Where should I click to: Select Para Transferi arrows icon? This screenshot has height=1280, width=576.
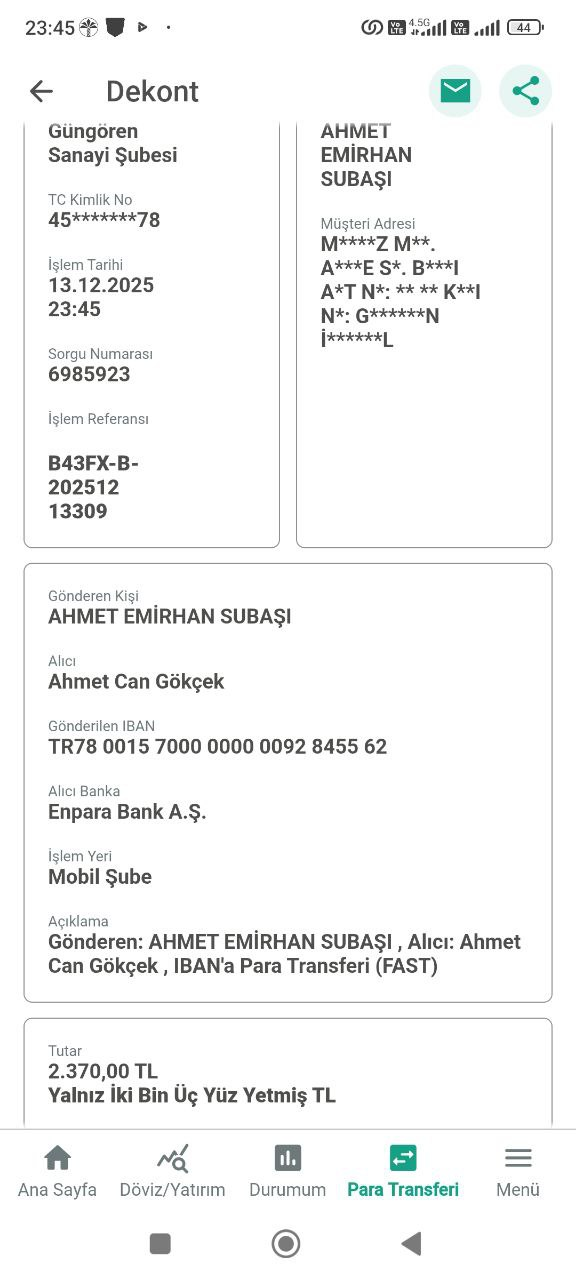click(403, 1158)
